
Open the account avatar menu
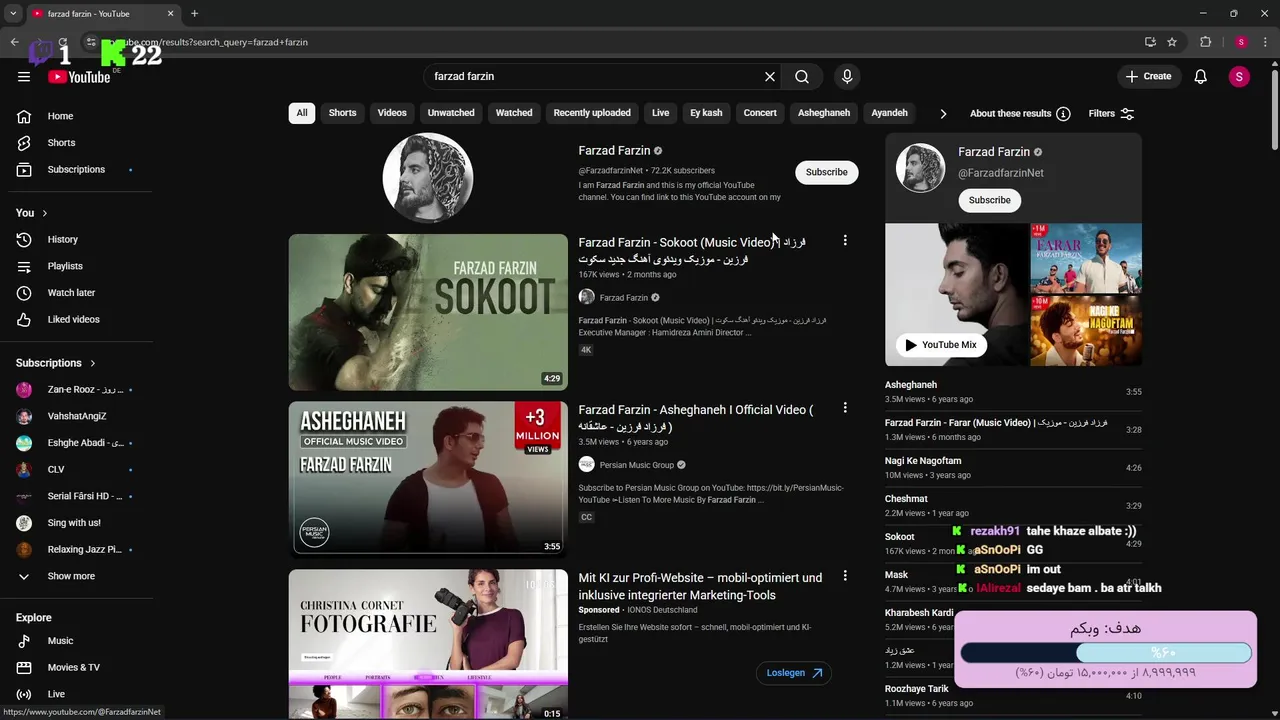coord(1239,76)
